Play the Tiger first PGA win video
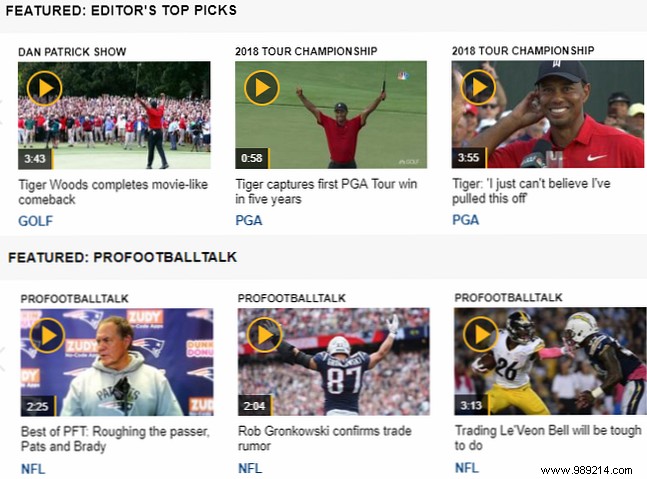The height and width of the screenshot is (479, 647). tap(262, 87)
